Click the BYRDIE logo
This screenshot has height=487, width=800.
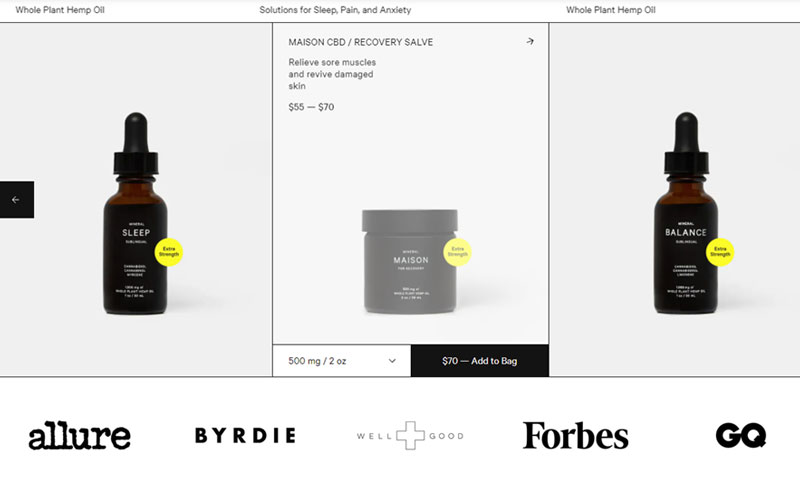245,435
